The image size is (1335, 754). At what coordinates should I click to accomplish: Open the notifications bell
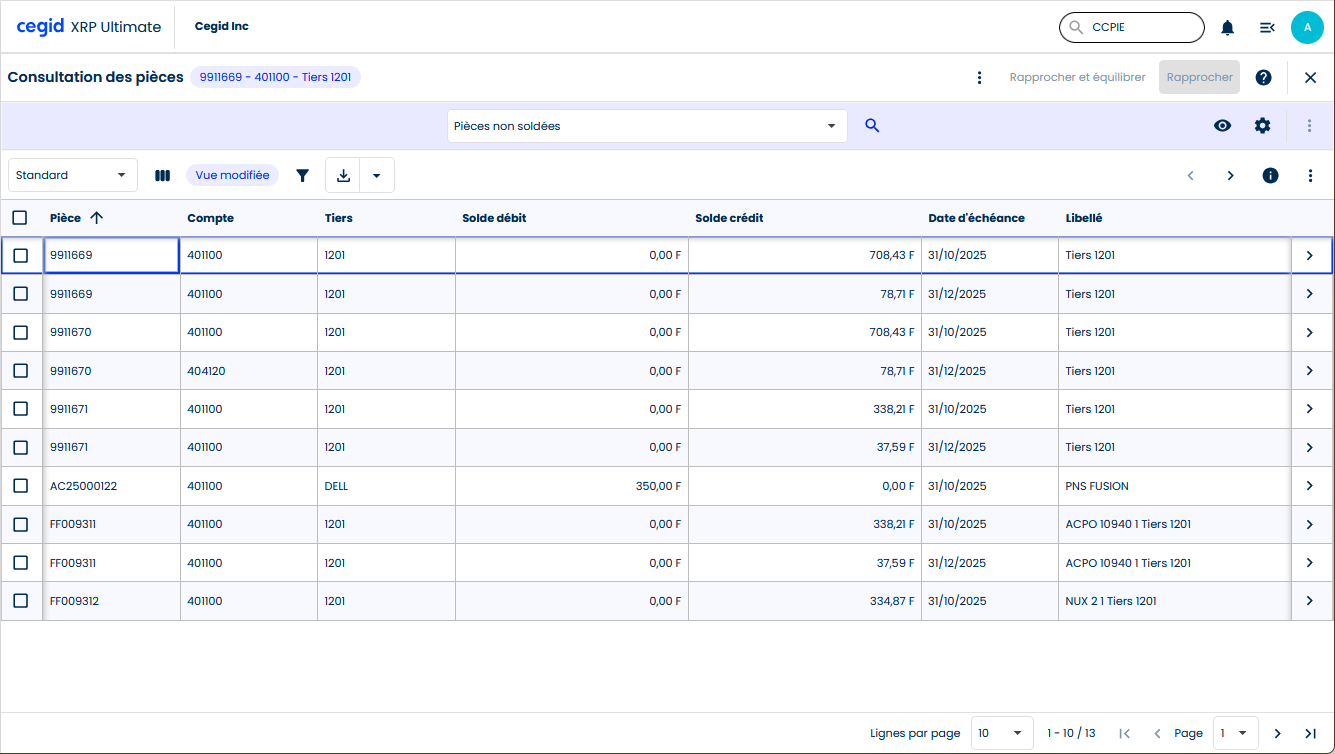pyautogui.click(x=1227, y=28)
